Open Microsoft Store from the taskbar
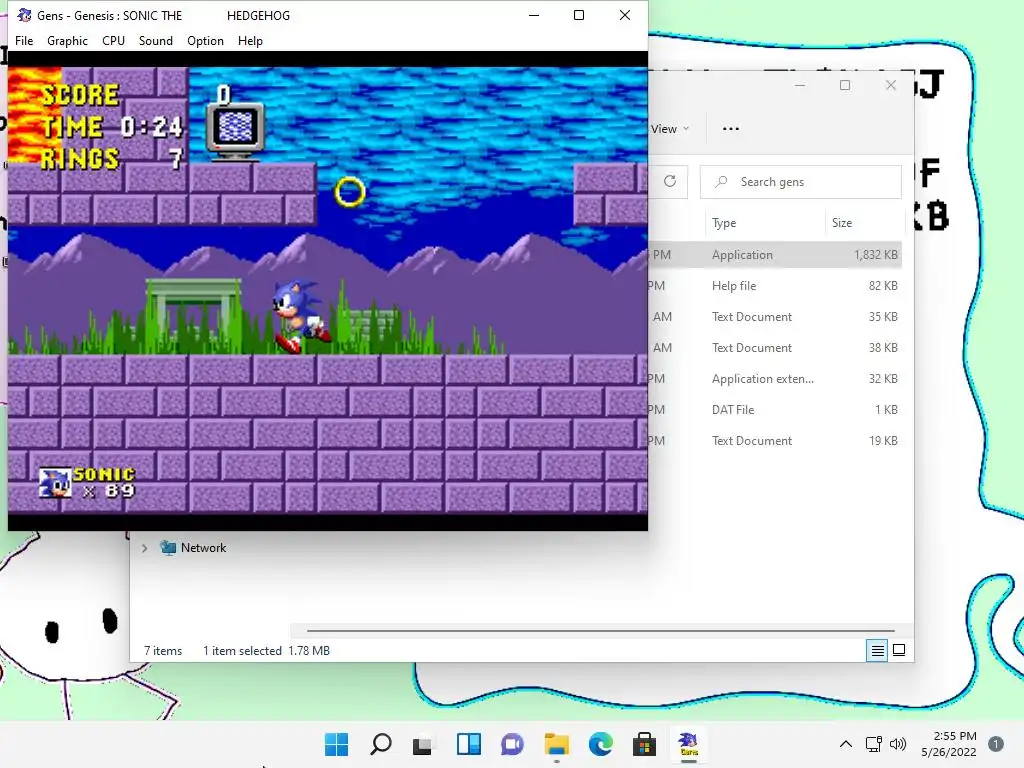The width and height of the screenshot is (1024, 768). tap(644, 744)
